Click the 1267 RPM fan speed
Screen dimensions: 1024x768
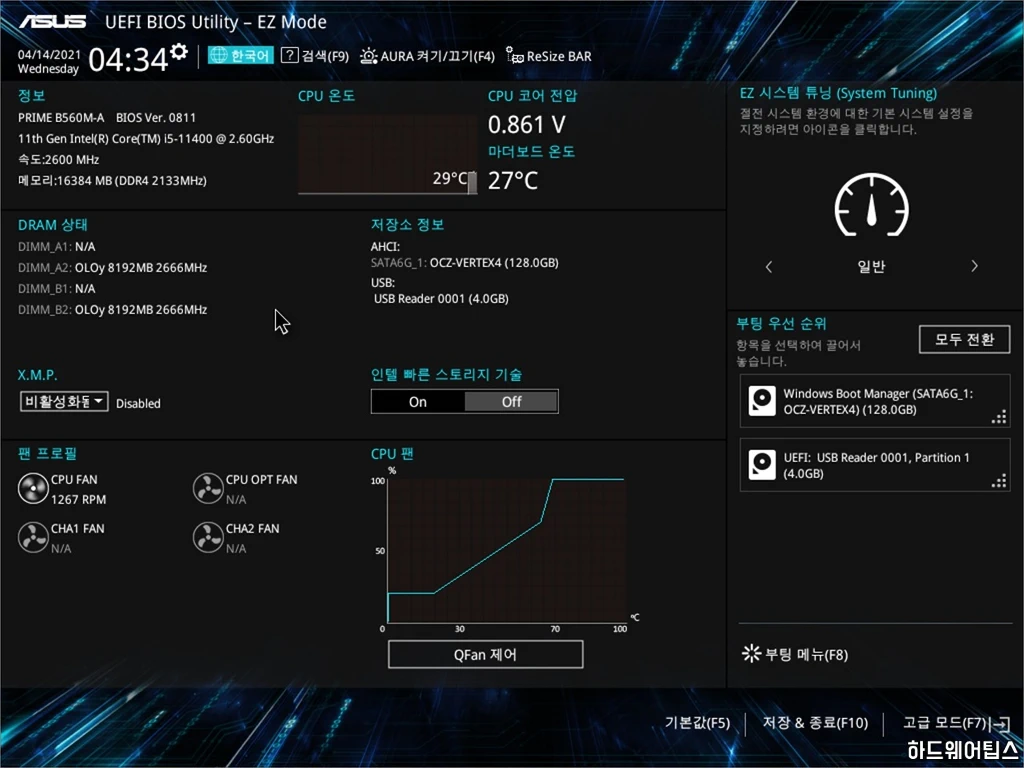(78, 500)
